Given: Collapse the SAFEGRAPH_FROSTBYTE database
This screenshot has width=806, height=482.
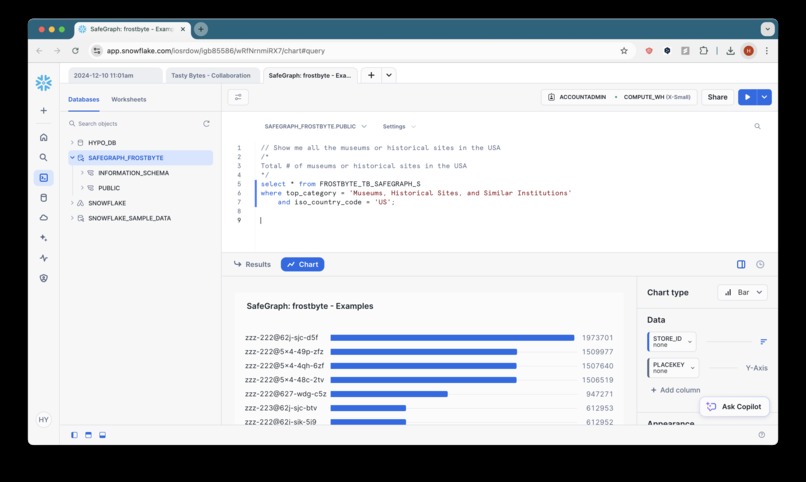Looking at the screenshot, I should click(72, 158).
